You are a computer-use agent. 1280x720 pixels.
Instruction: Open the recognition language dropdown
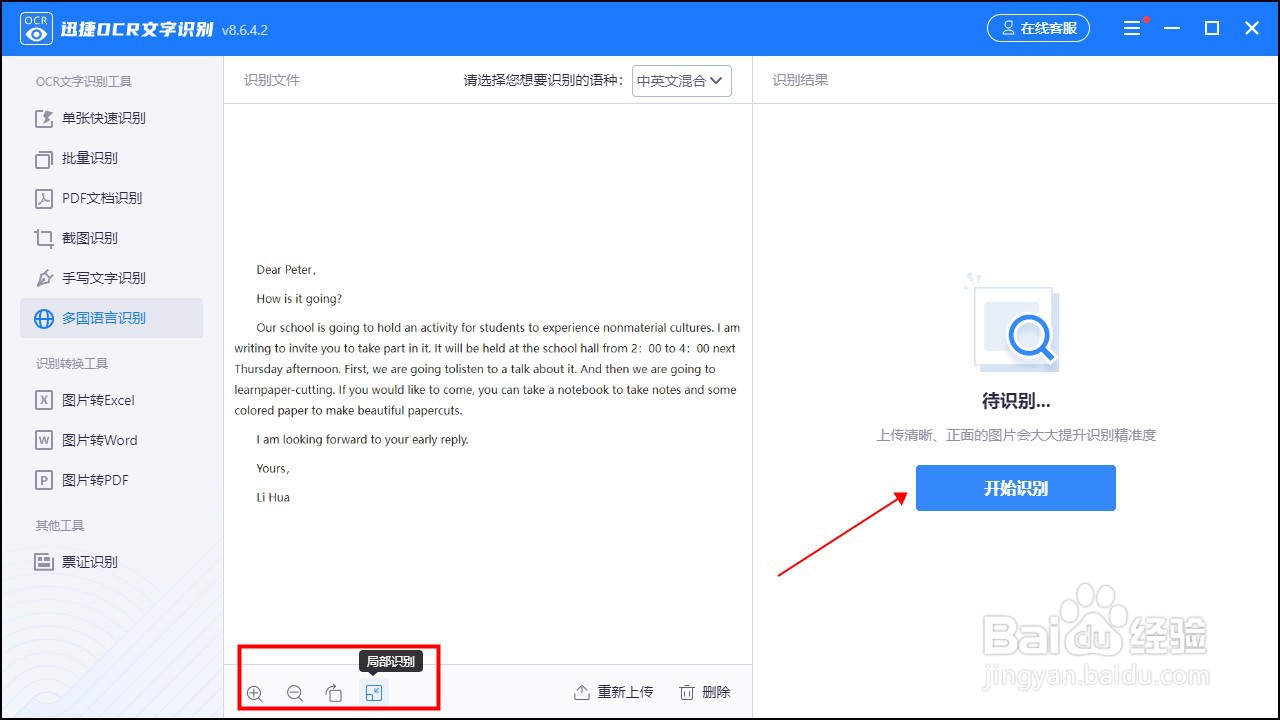681,80
